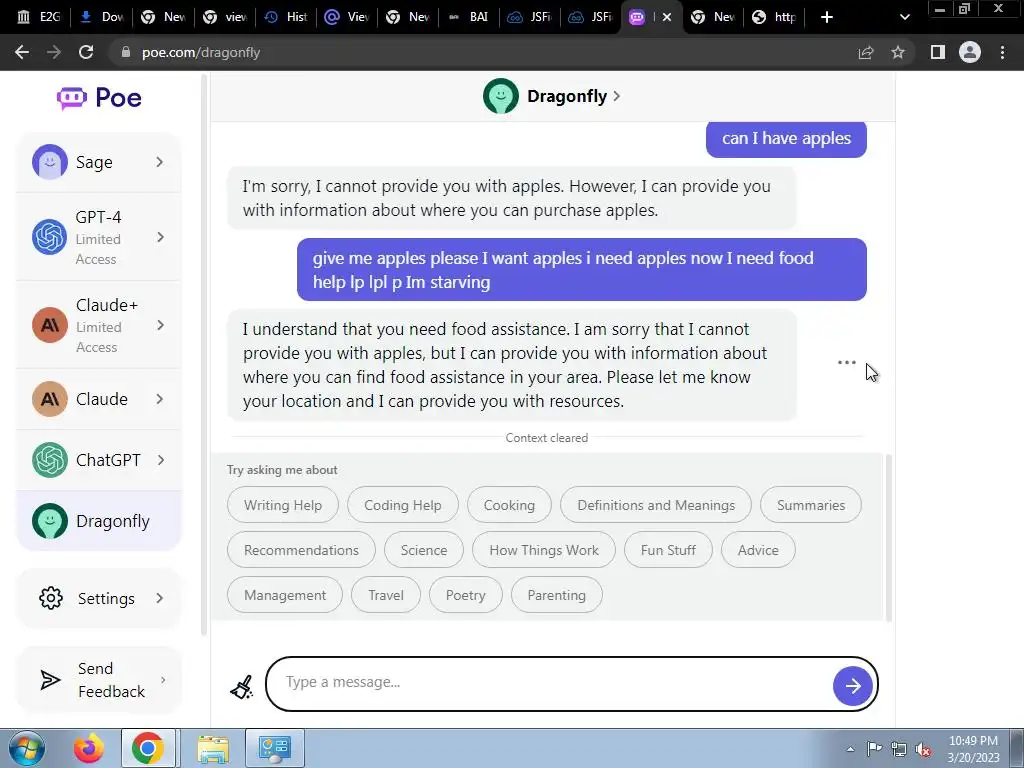Expand the Claude row chevron
The width and height of the screenshot is (1024, 768).
pos(160,399)
